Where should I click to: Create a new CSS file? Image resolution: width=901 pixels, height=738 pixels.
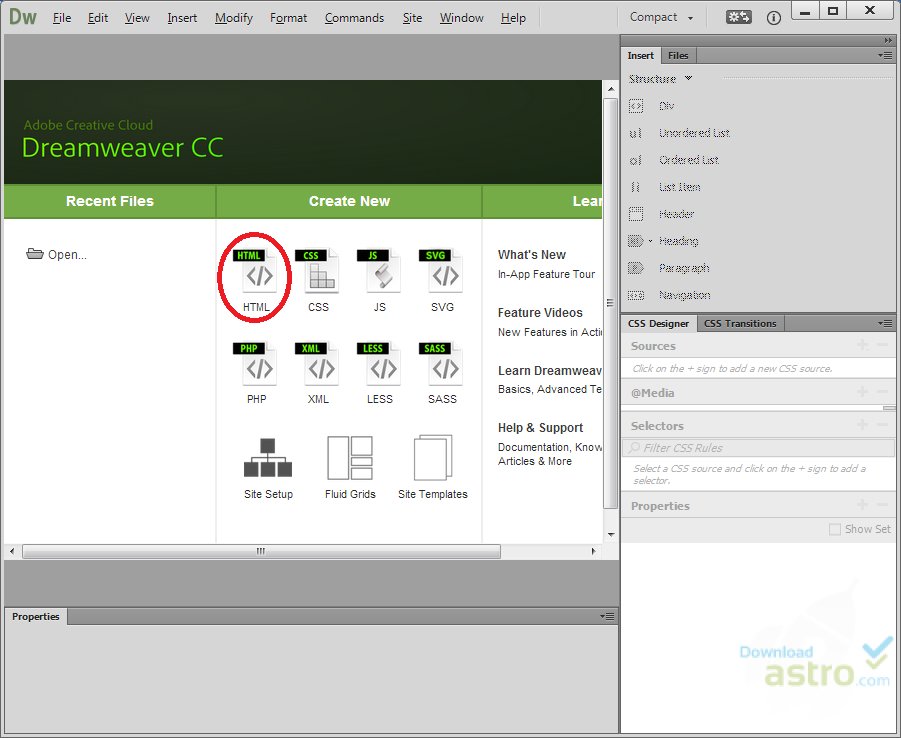318,272
